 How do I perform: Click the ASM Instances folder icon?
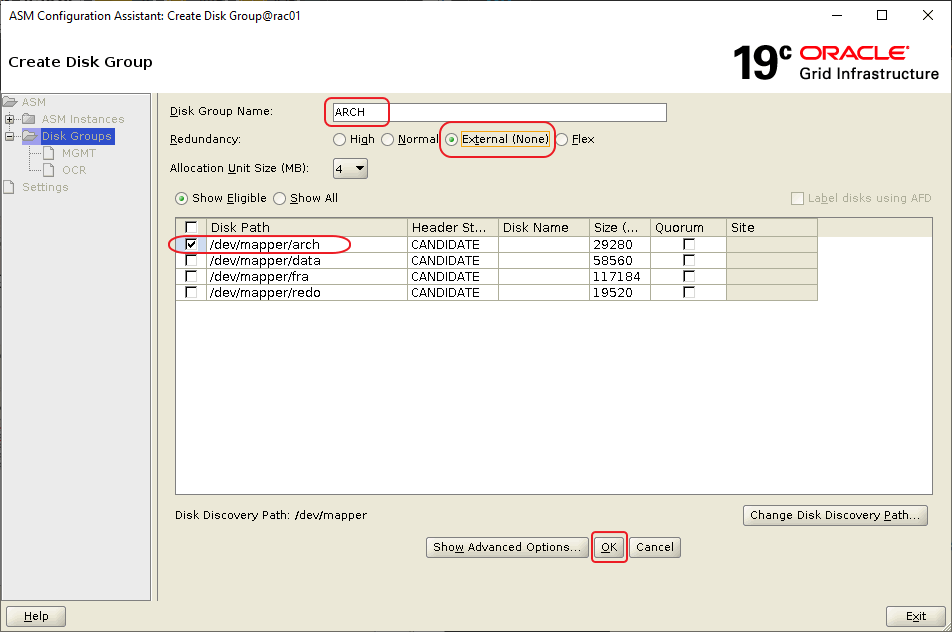pyautogui.click(x=30, y=119)
